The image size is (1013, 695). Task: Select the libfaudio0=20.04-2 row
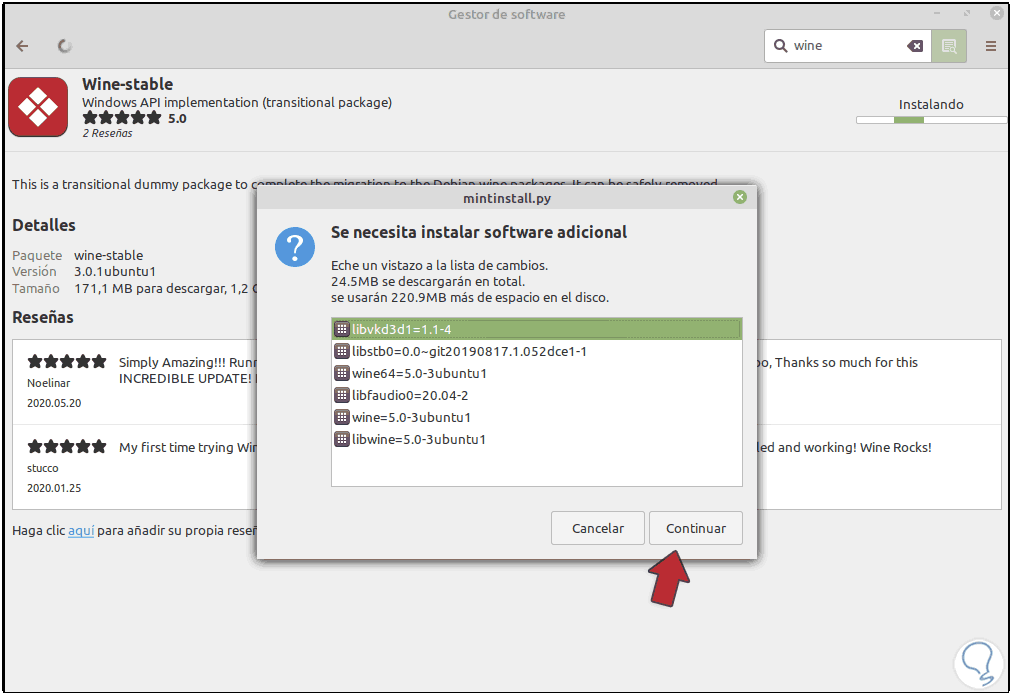(537, 395)
